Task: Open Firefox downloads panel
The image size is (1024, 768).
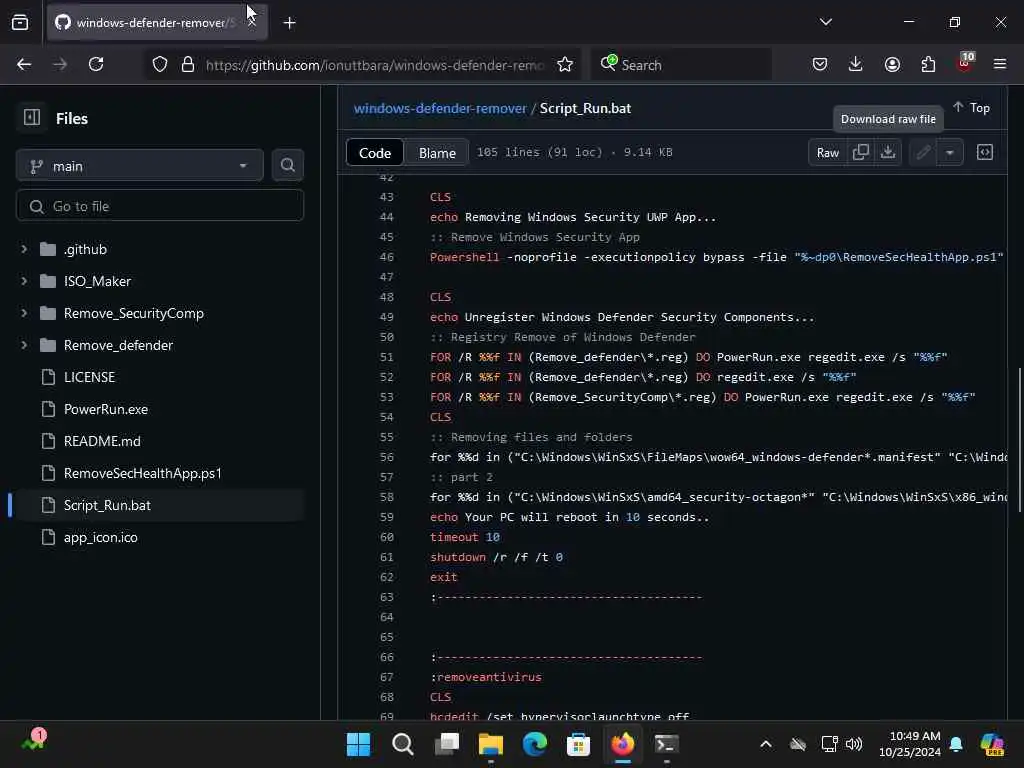Action: point(856,64)
